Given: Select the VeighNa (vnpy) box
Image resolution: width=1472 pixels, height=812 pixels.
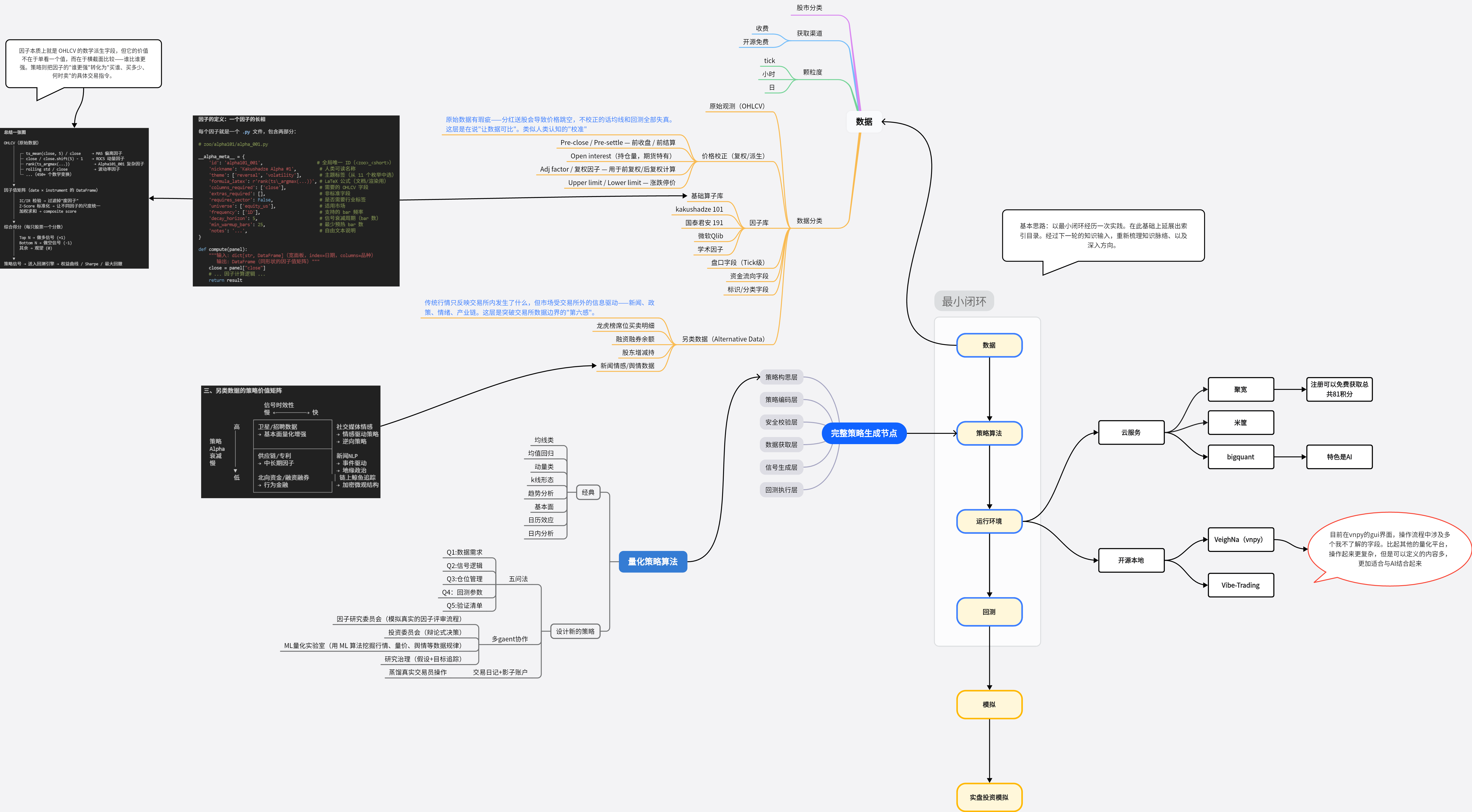Looking at the screenshot, I should tap(1241, 539).
